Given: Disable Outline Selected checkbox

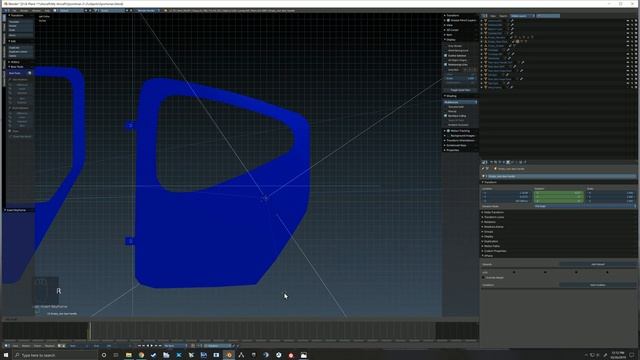Looking at the screenshot, I should pos(446,56).
